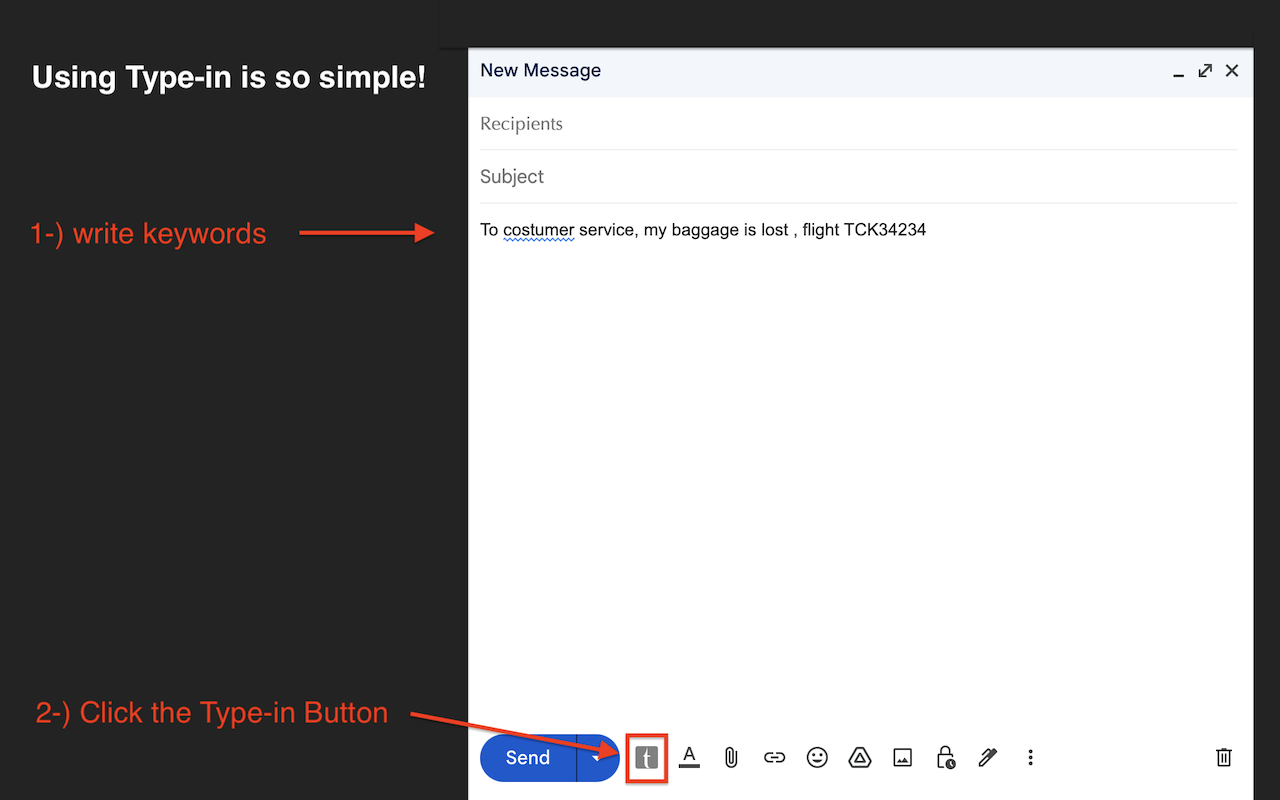
Task: Attach a file with the paperclip icon
Action: coord(730,758)
